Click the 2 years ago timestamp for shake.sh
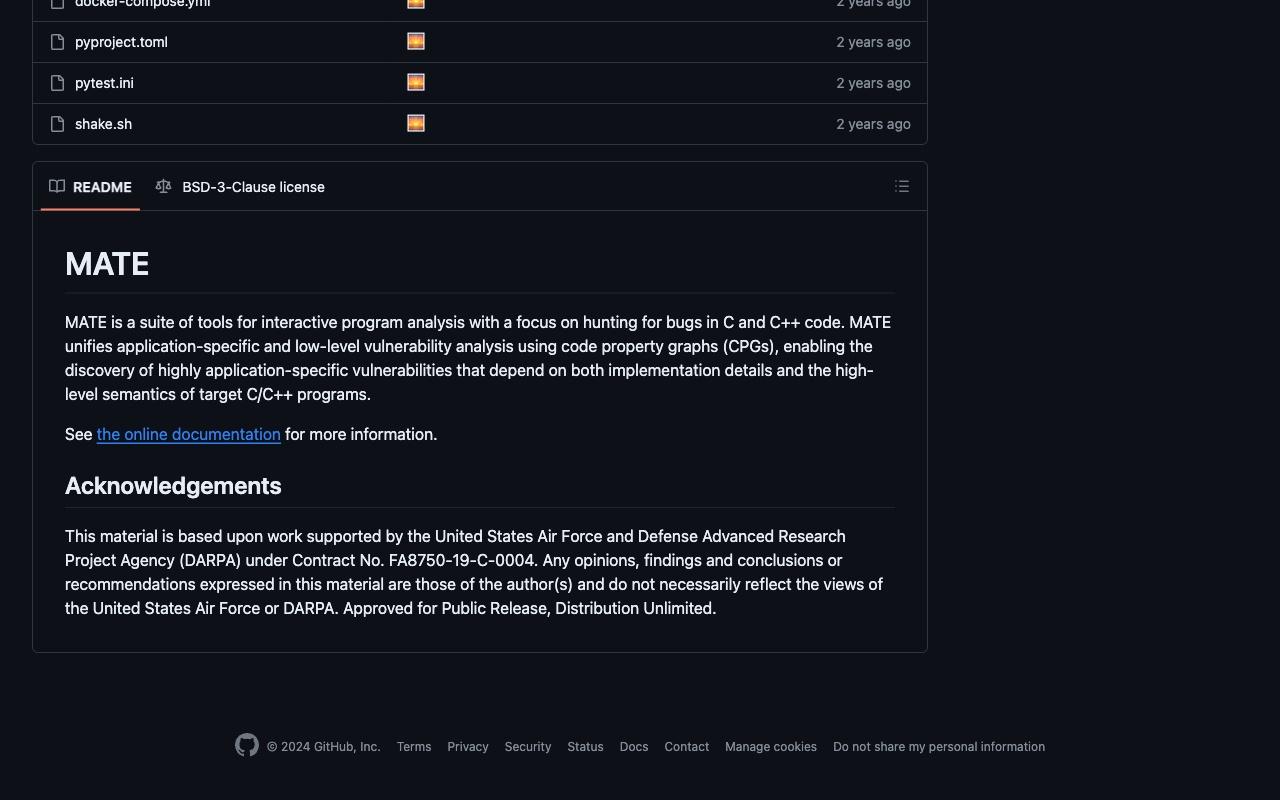Screen dimensions: 1280x800 [x=874, y=124]
